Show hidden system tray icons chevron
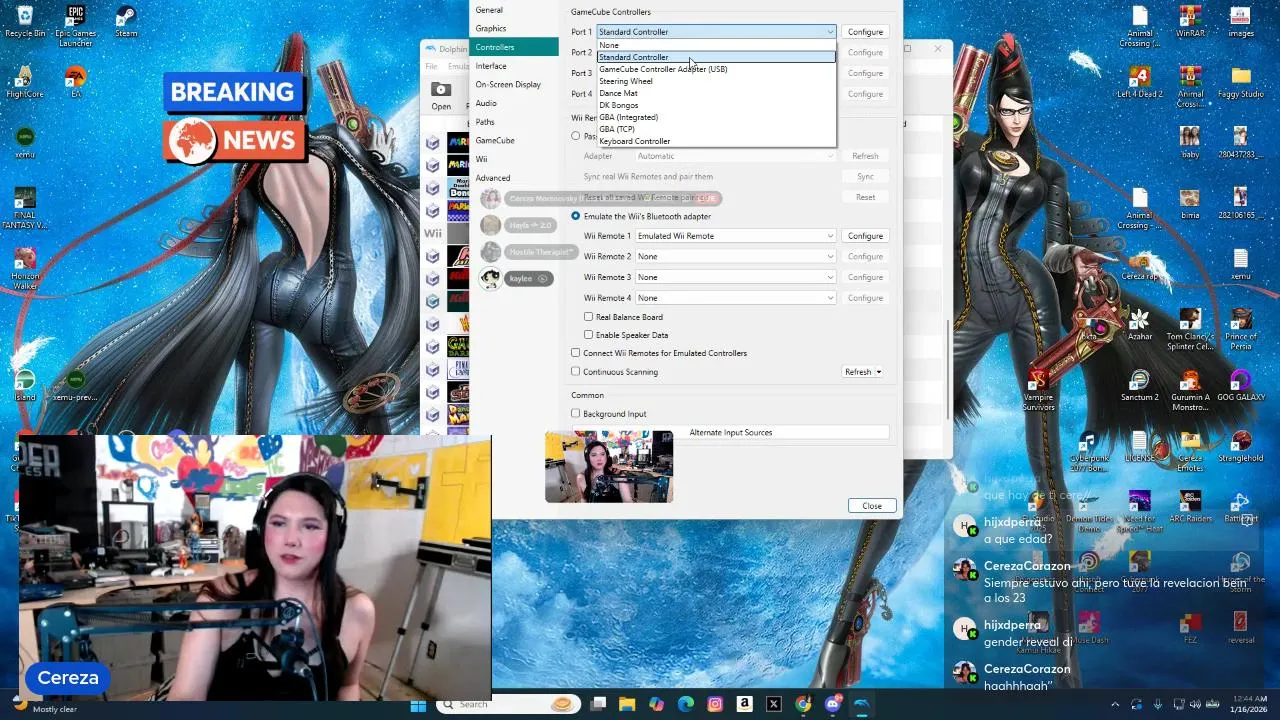This screenshot has width=1280, height=720. pyautogui.click(x=1115, y=704)
